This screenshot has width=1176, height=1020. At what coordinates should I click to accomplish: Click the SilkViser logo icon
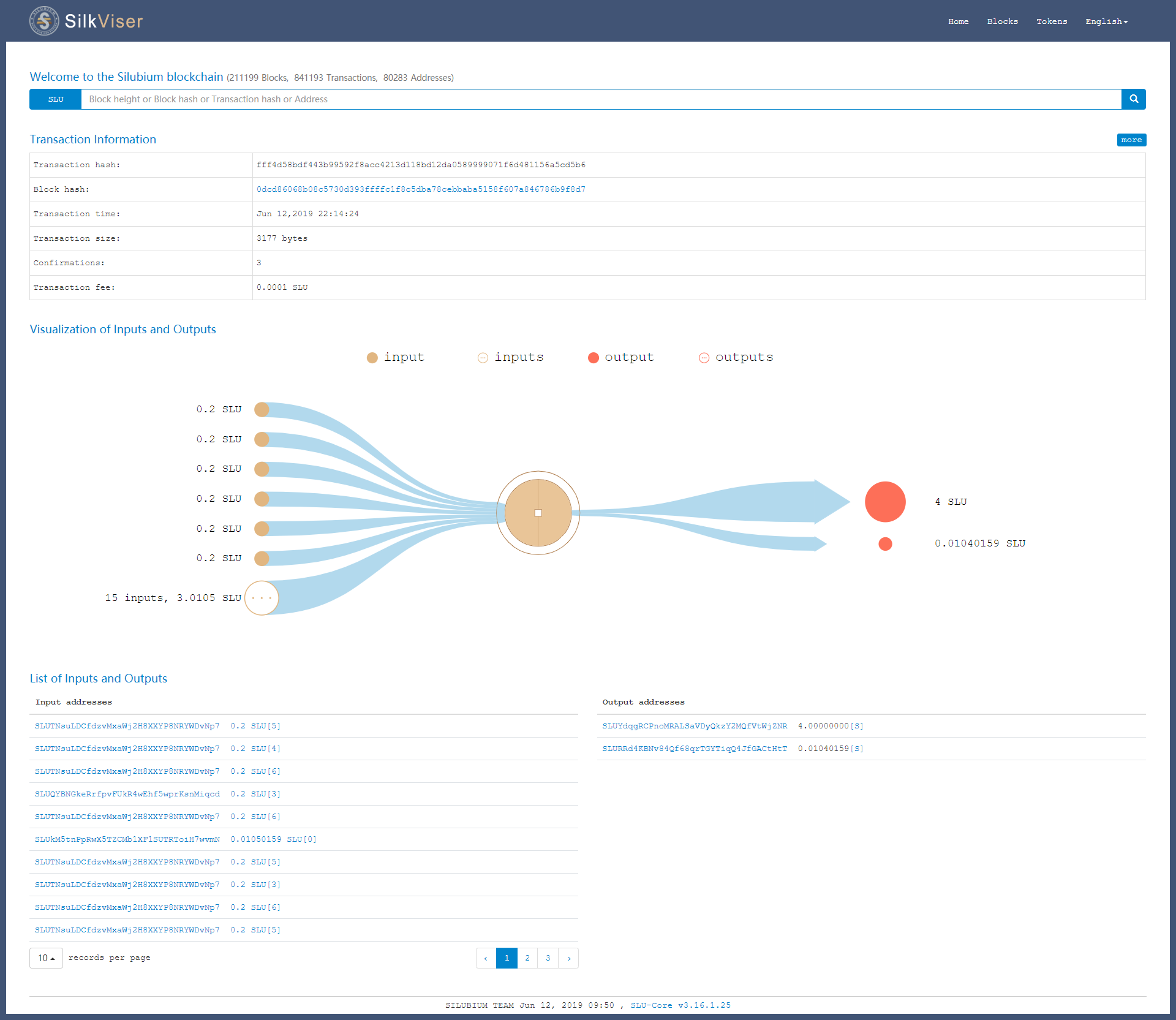tap(44, 21)
